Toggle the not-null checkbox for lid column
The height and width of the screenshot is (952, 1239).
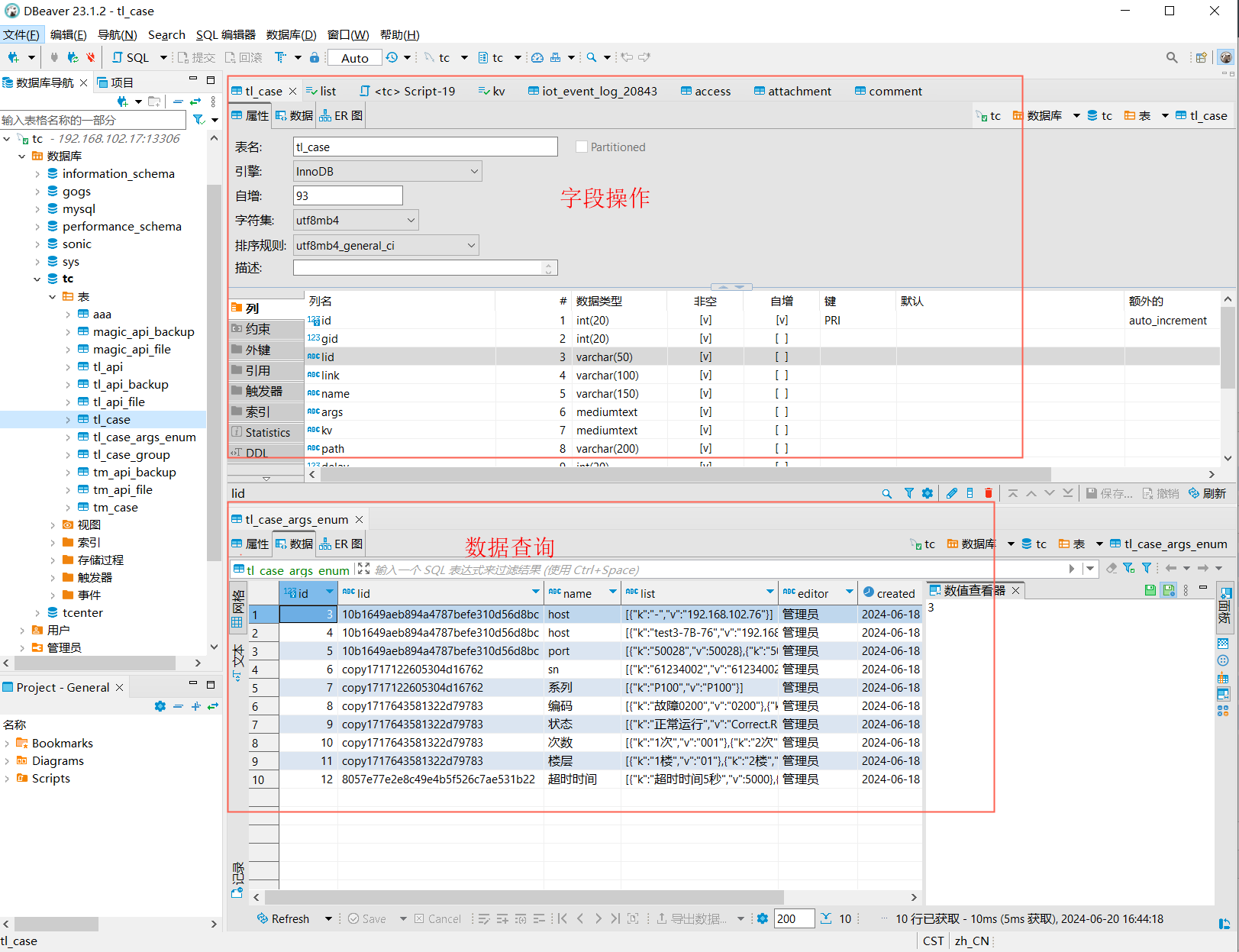(705, 357)
